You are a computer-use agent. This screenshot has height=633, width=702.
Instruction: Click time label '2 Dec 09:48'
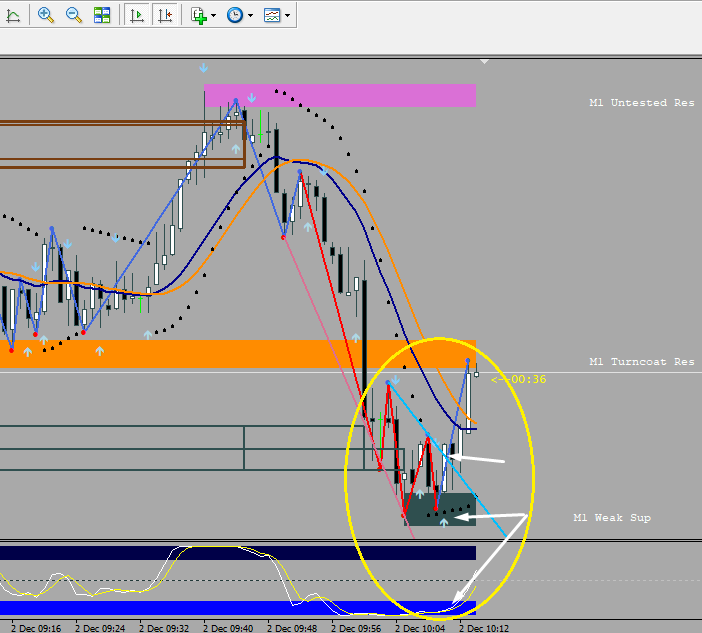click(292, 628)
